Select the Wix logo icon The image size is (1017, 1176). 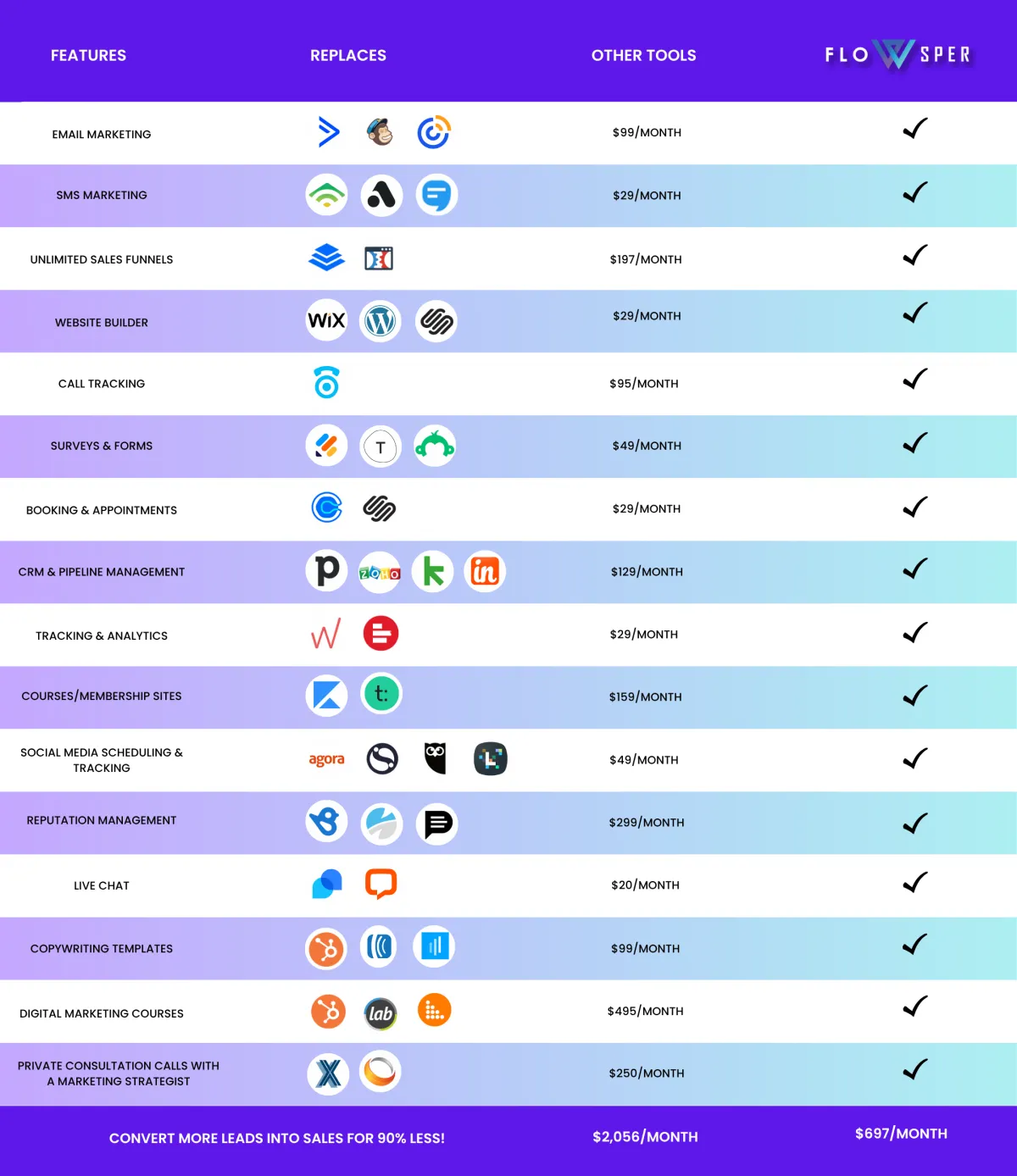coord(326,320)
